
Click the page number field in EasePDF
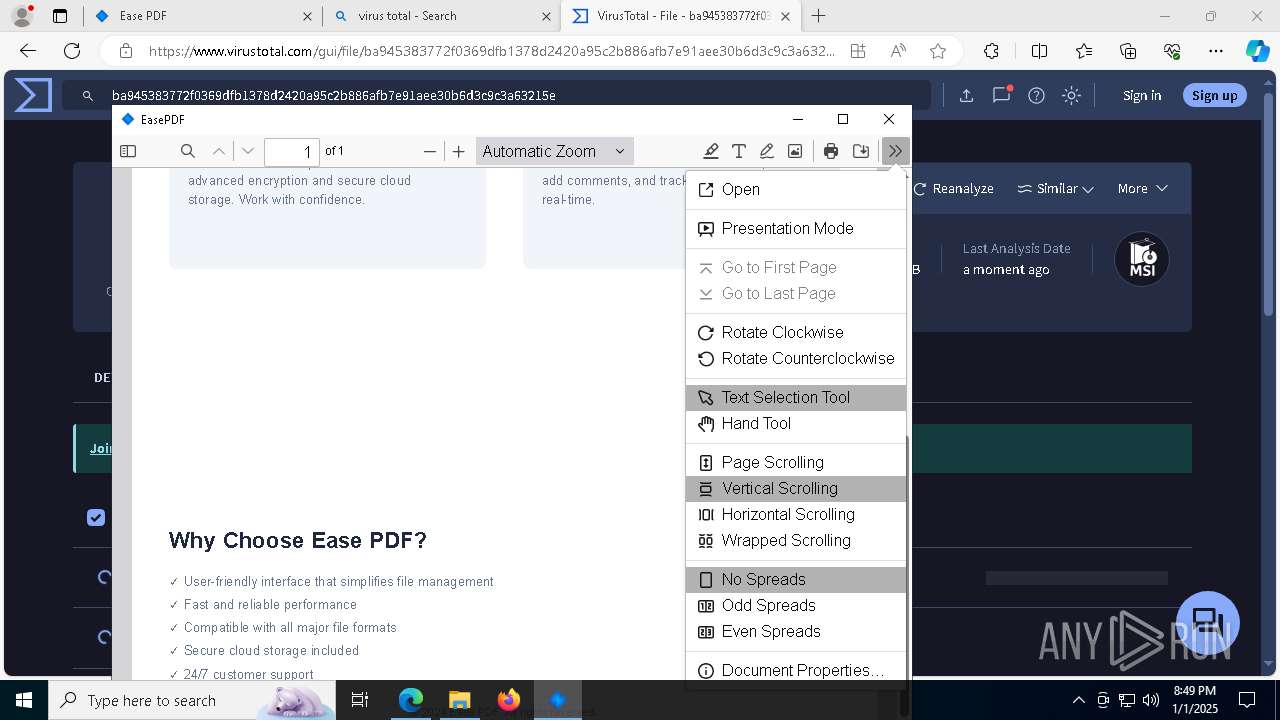tap(292, 152)
